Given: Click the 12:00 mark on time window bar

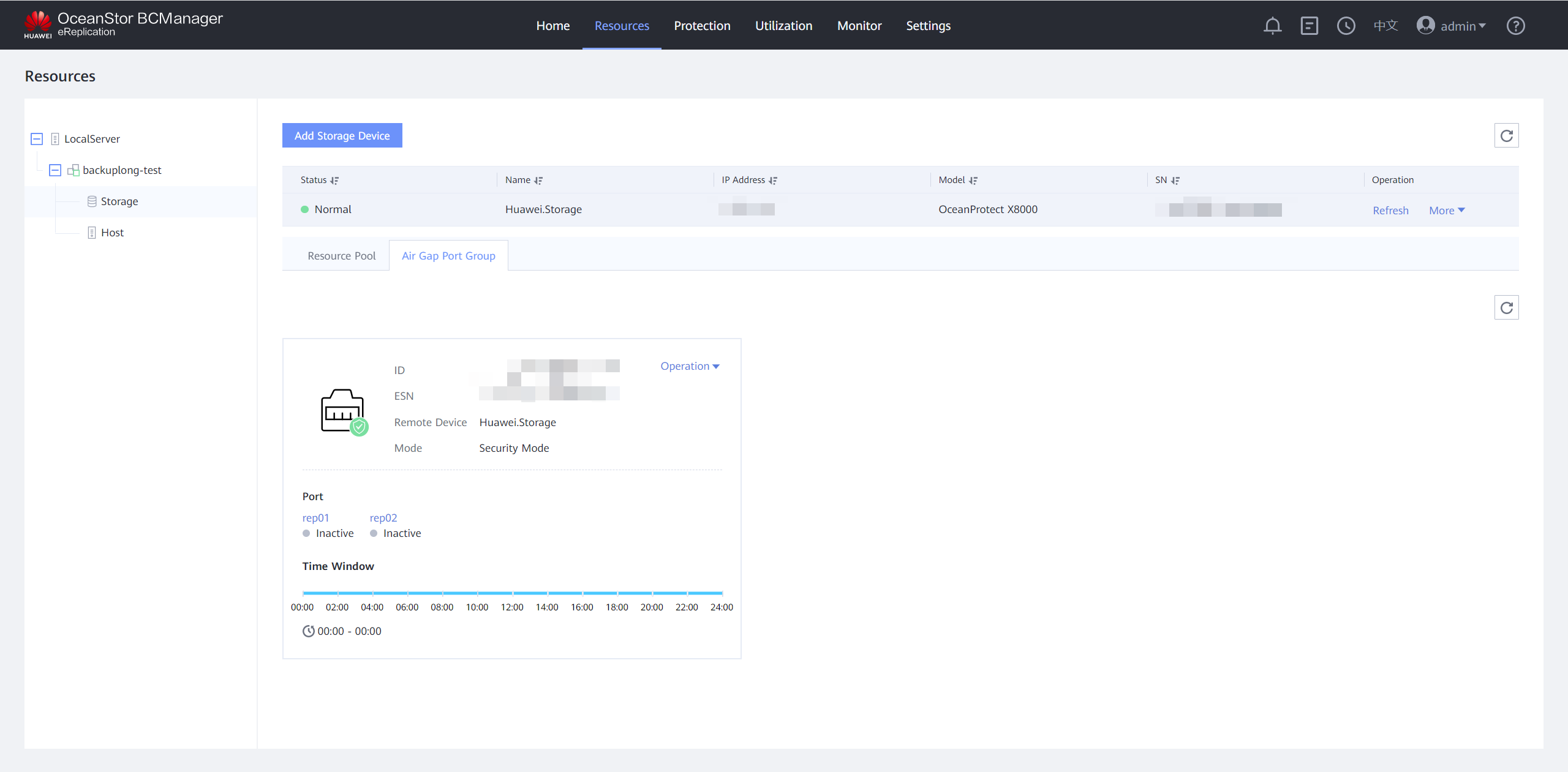Looking at the screenshot, I should [x=513, y=593].
